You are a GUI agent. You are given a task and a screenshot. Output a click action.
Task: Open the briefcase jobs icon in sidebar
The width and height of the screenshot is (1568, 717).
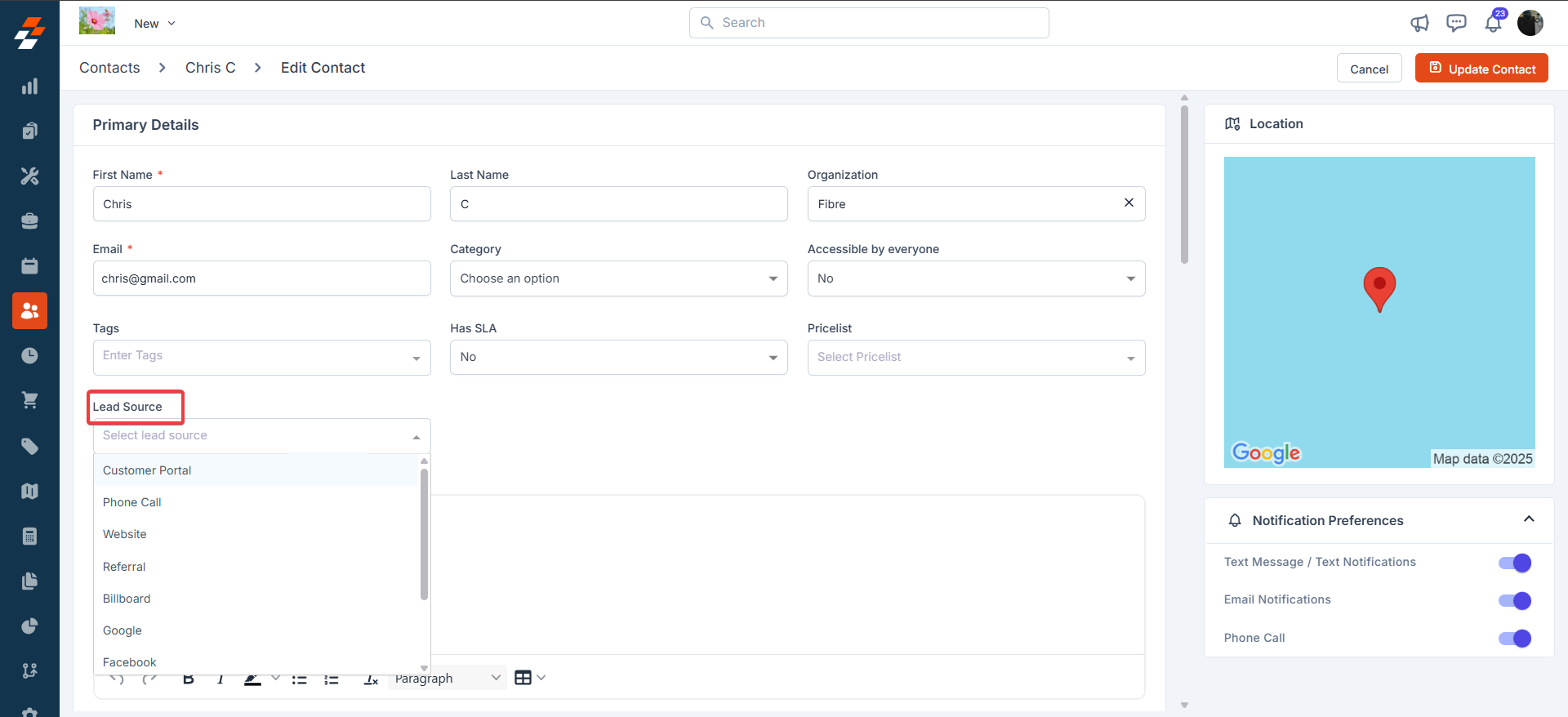[29, 220]
